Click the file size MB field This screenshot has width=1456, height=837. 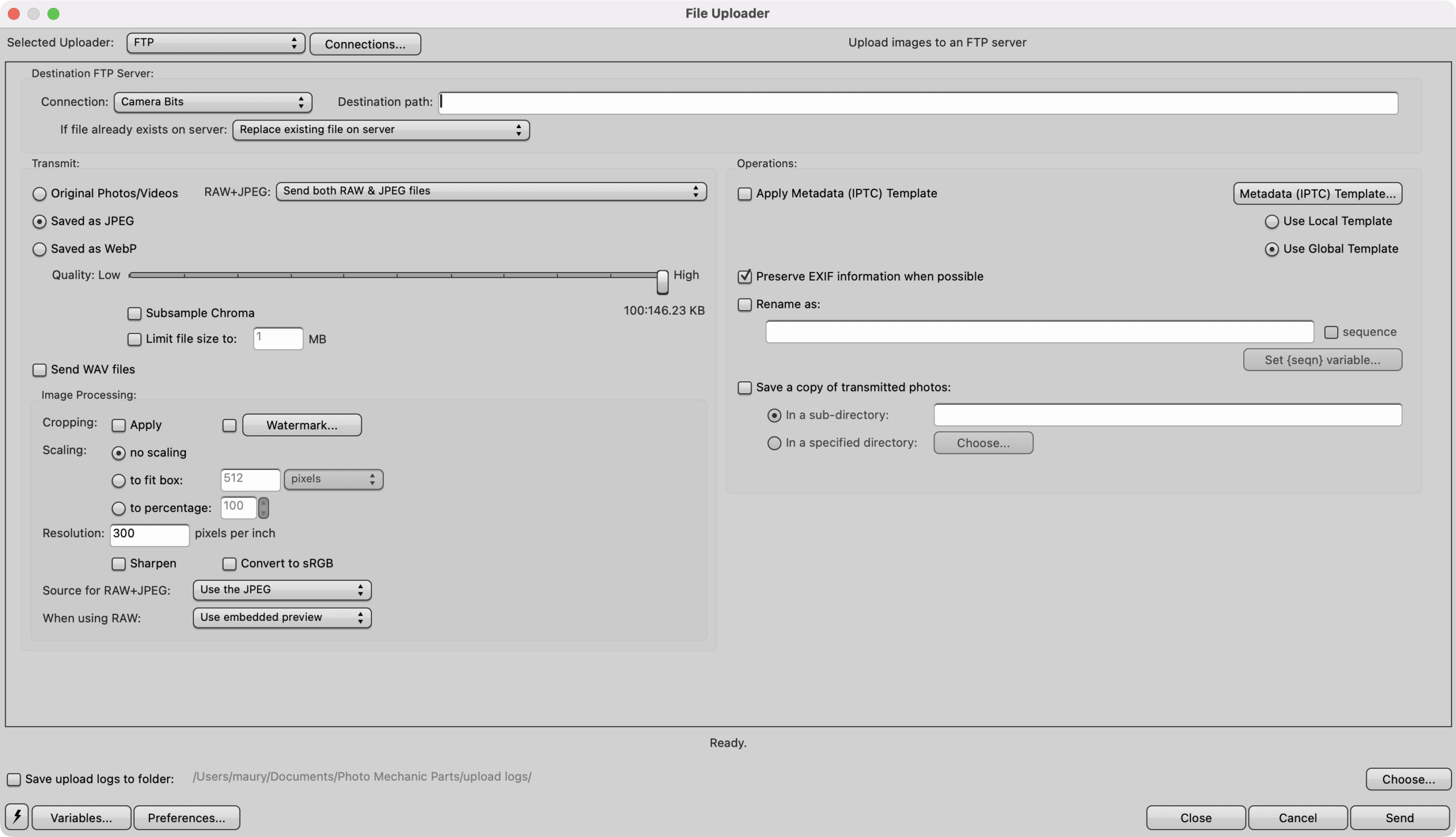[x=278, y=339]
